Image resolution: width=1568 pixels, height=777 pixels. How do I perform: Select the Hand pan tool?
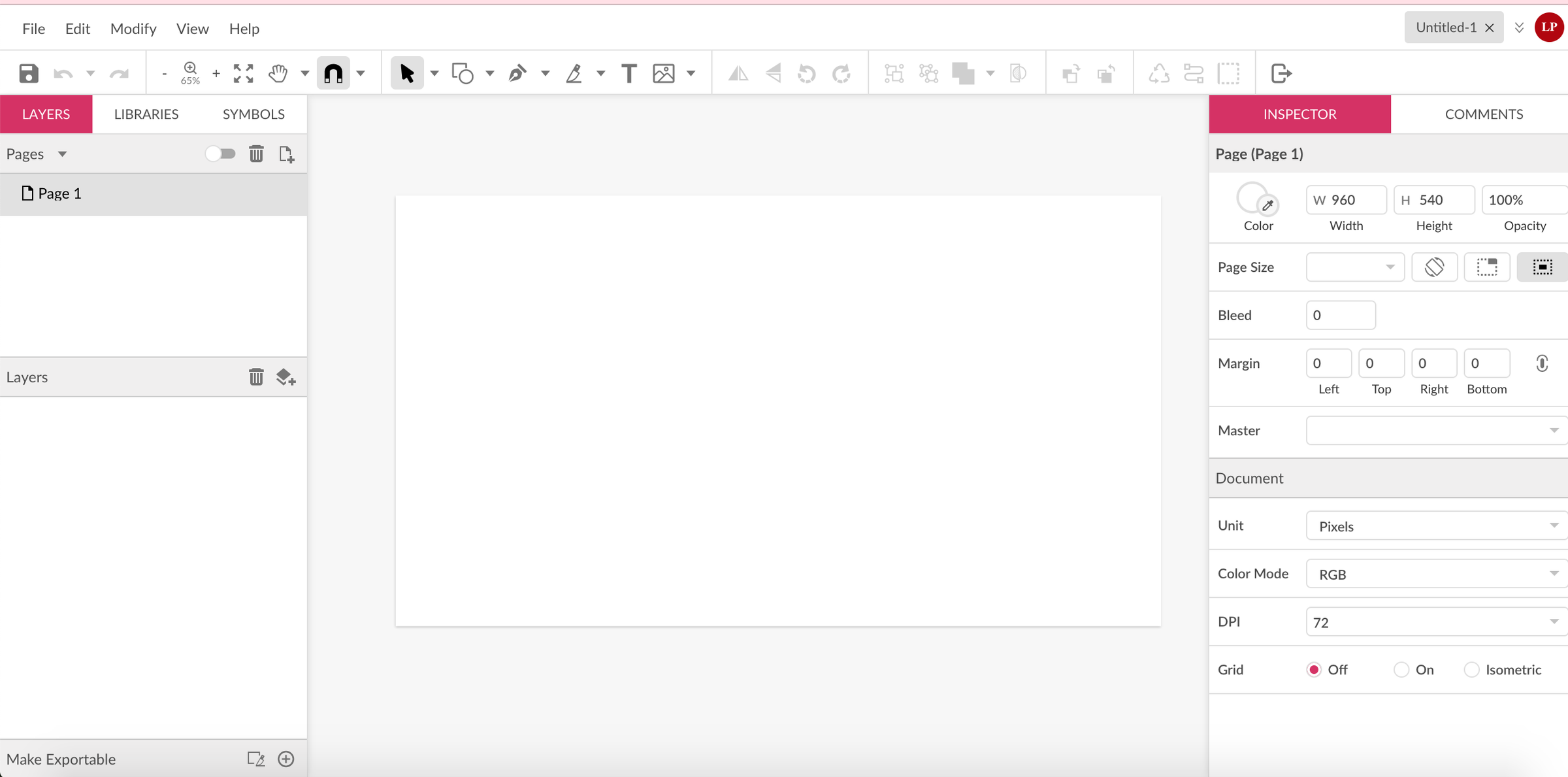[278, 73]
